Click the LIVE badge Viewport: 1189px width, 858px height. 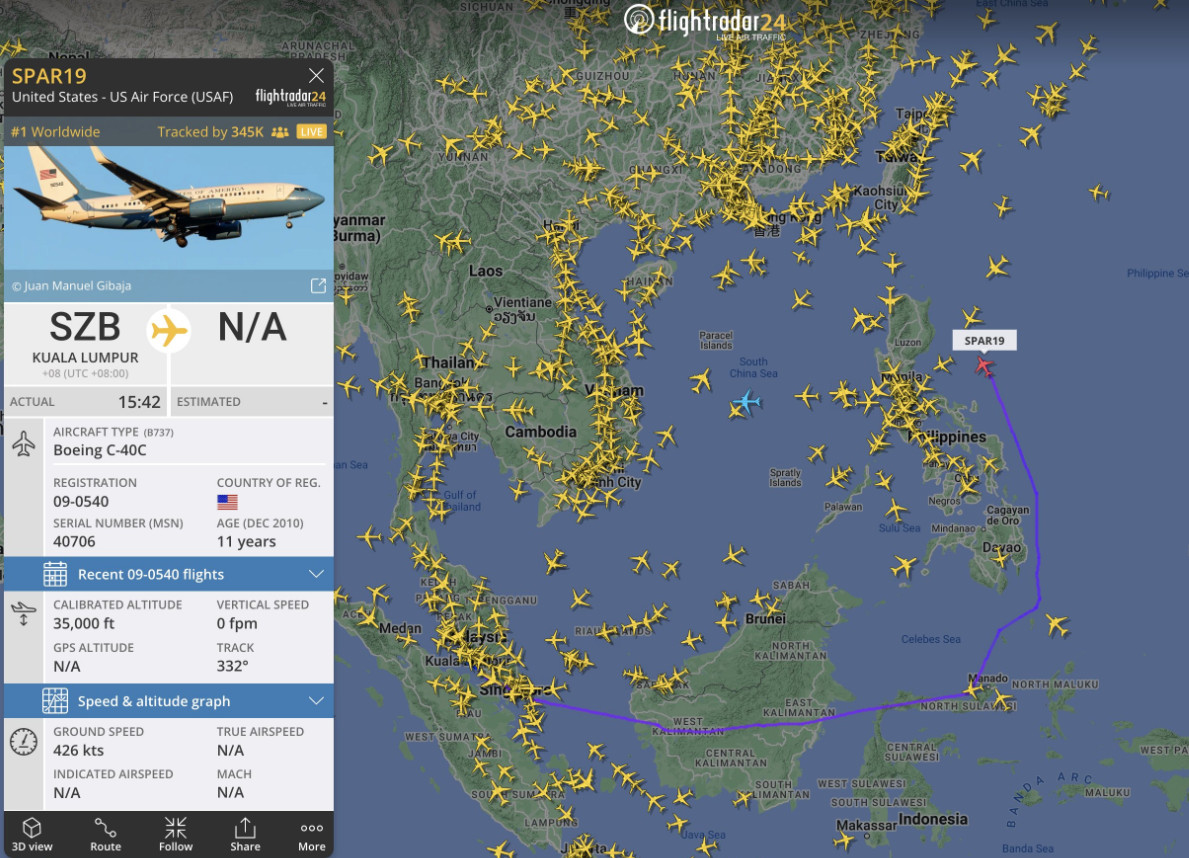tap(311, 131)
